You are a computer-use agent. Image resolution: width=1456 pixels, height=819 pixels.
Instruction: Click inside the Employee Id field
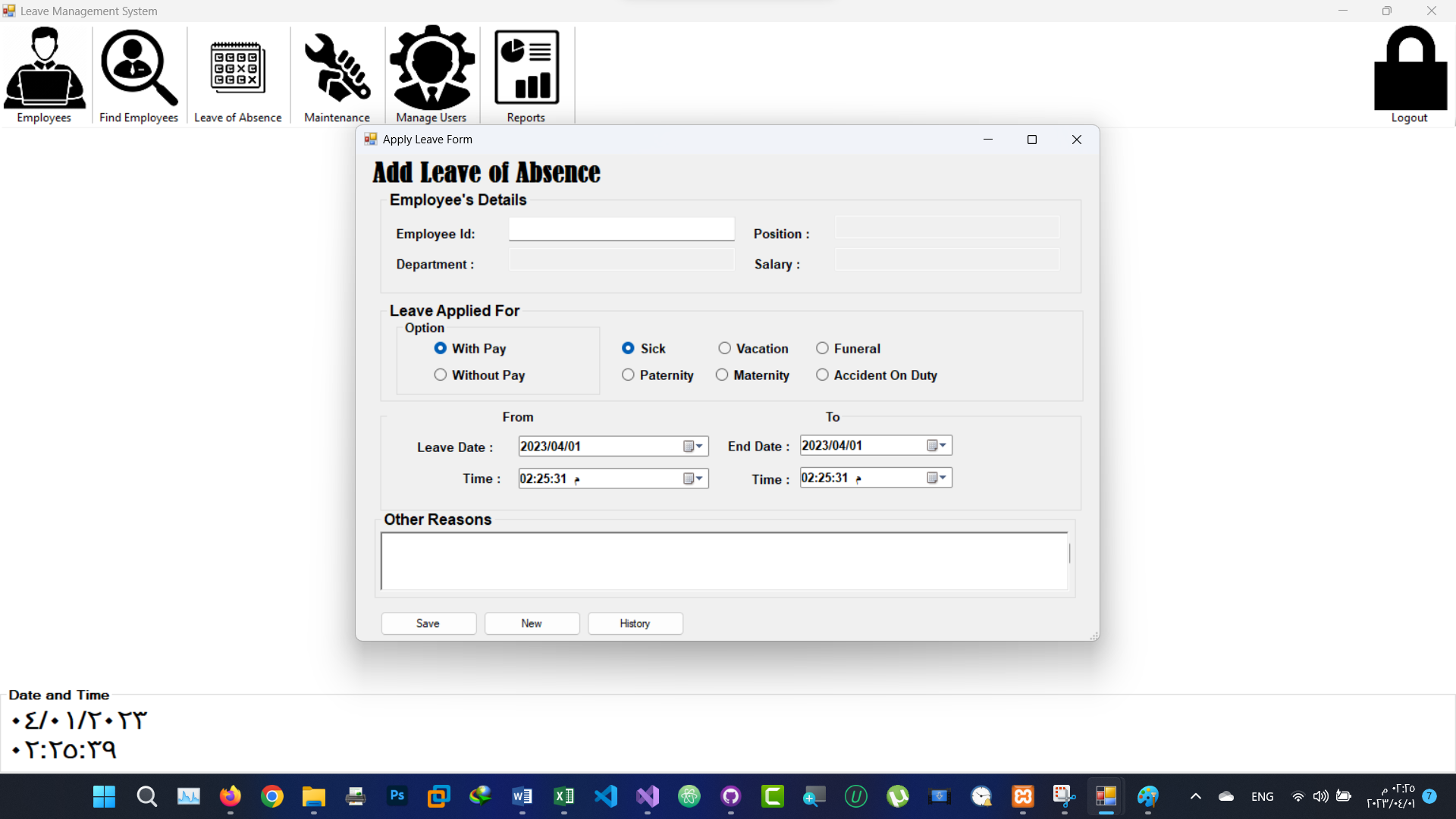pyautogui.click(x=621, y=228)
